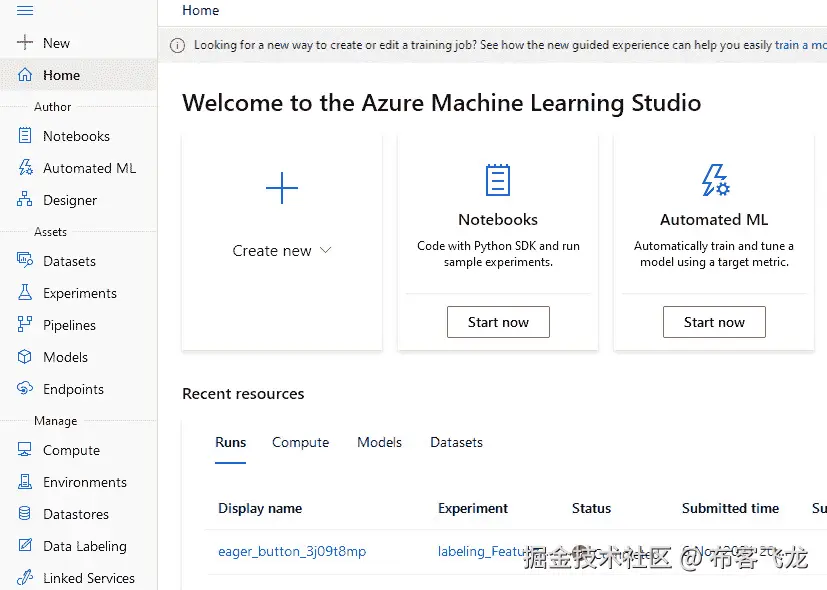Click the + New item at the top
Image resolution: width=827 pixels, height=590 pixels.
click(x=48, y=42)
